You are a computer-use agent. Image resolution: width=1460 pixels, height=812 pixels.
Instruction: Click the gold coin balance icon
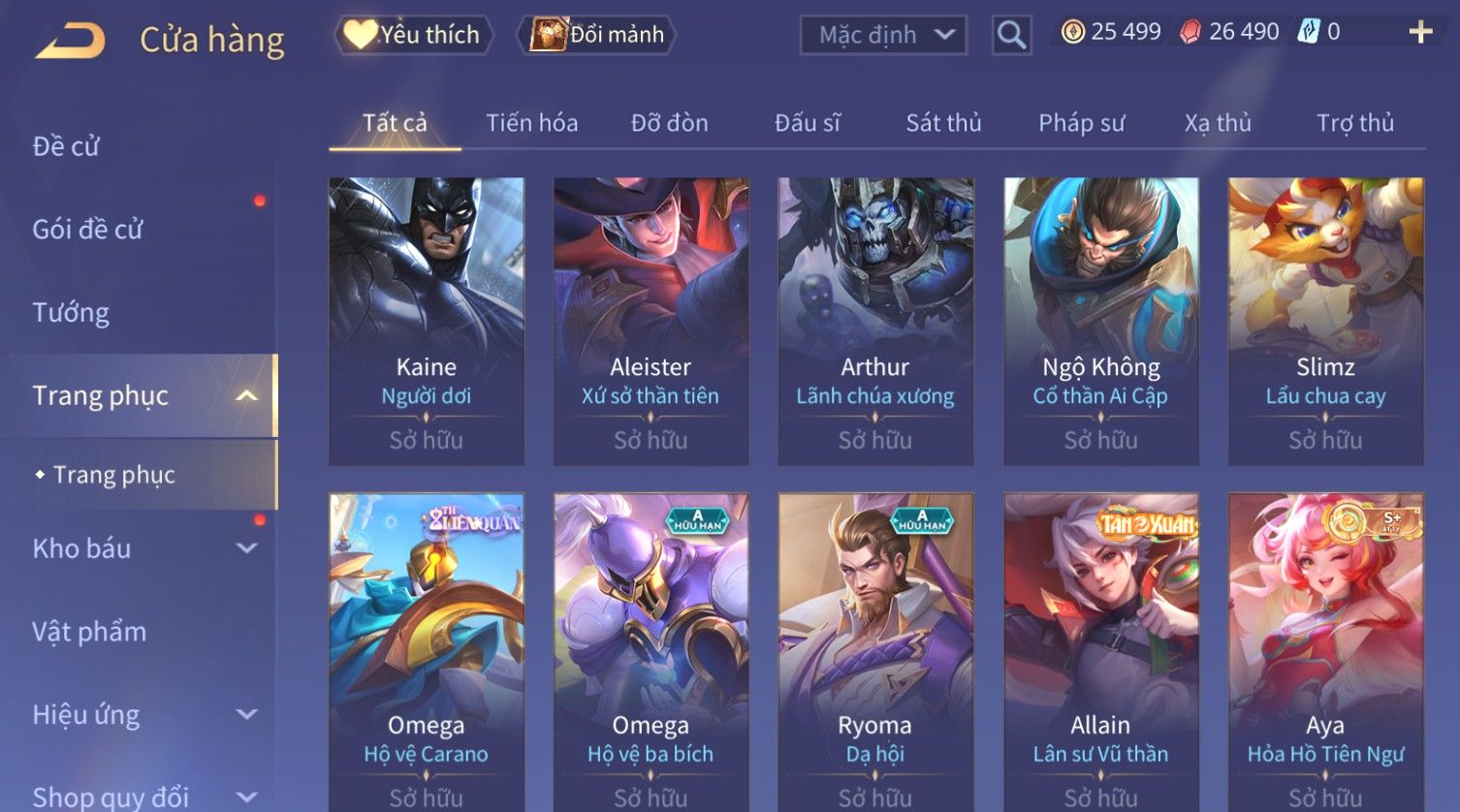click(1072, 32)
